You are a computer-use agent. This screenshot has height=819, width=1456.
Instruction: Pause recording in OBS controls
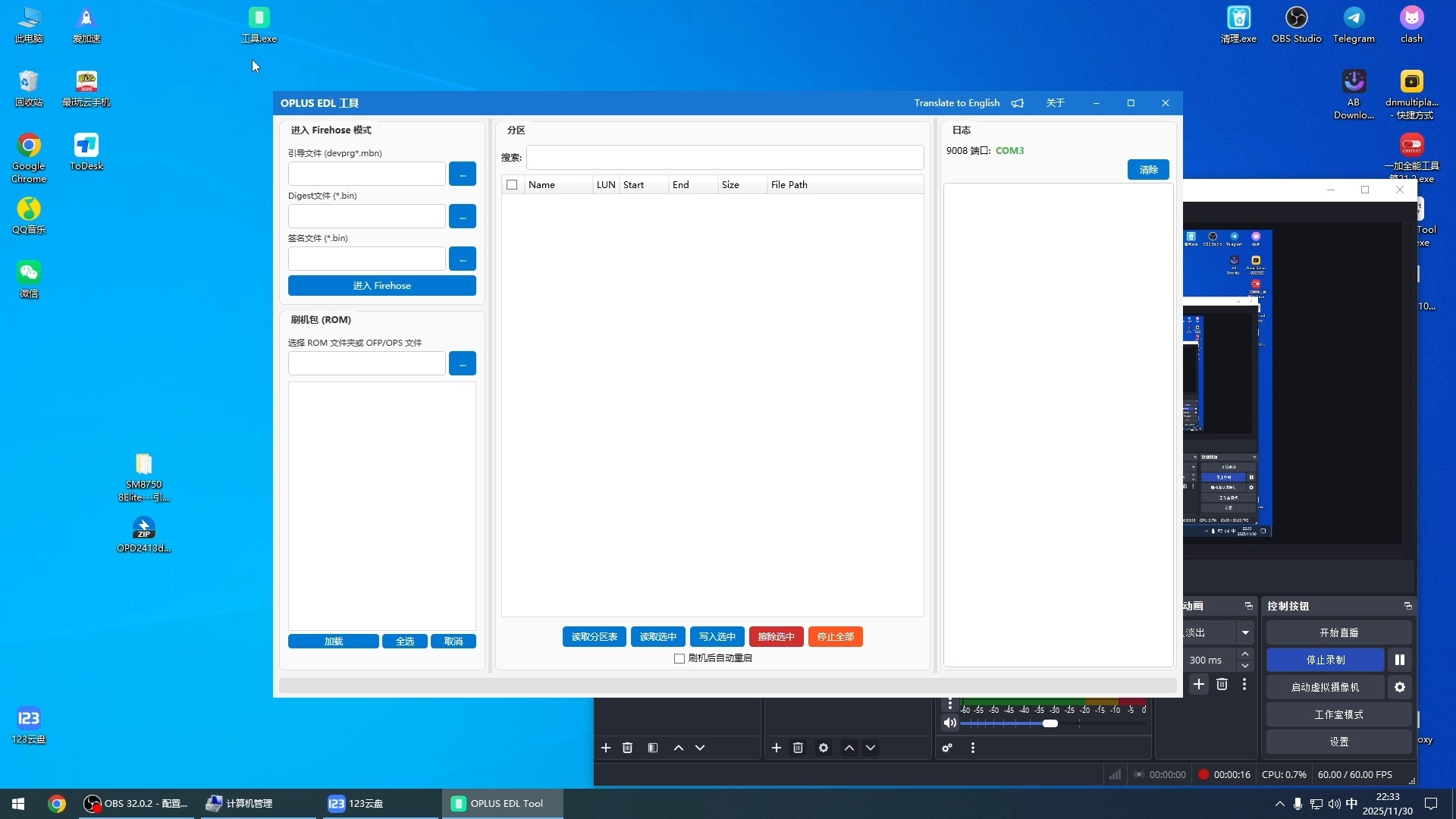click(x=1400, y=660)
